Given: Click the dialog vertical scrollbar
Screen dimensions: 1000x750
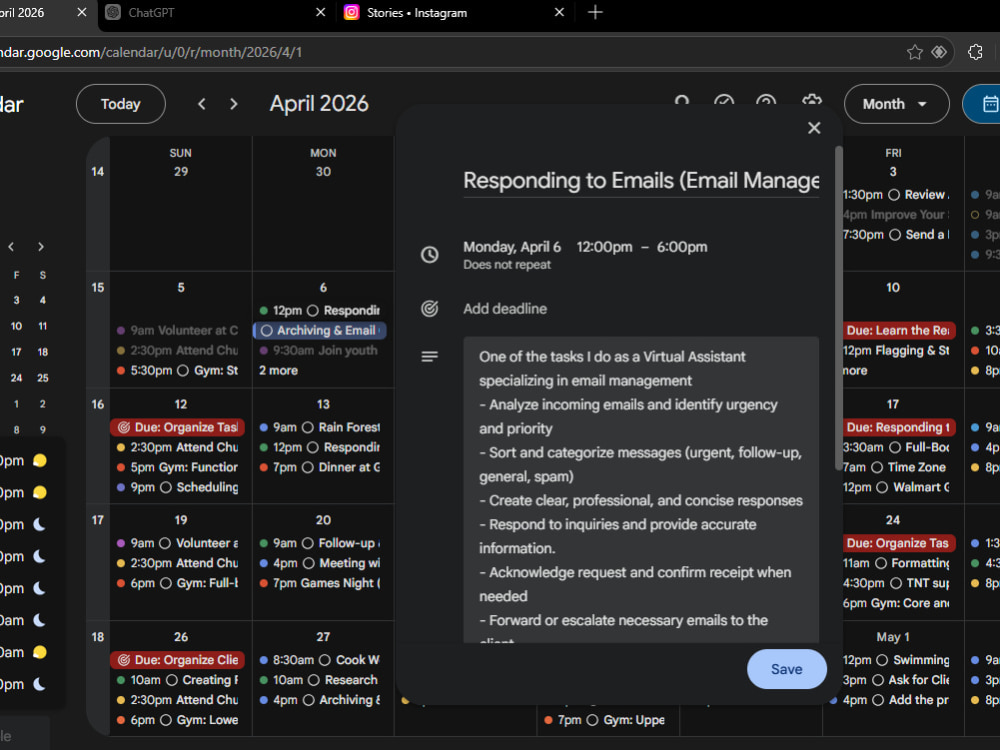Looking at the screenshot, I should (839, 308).
